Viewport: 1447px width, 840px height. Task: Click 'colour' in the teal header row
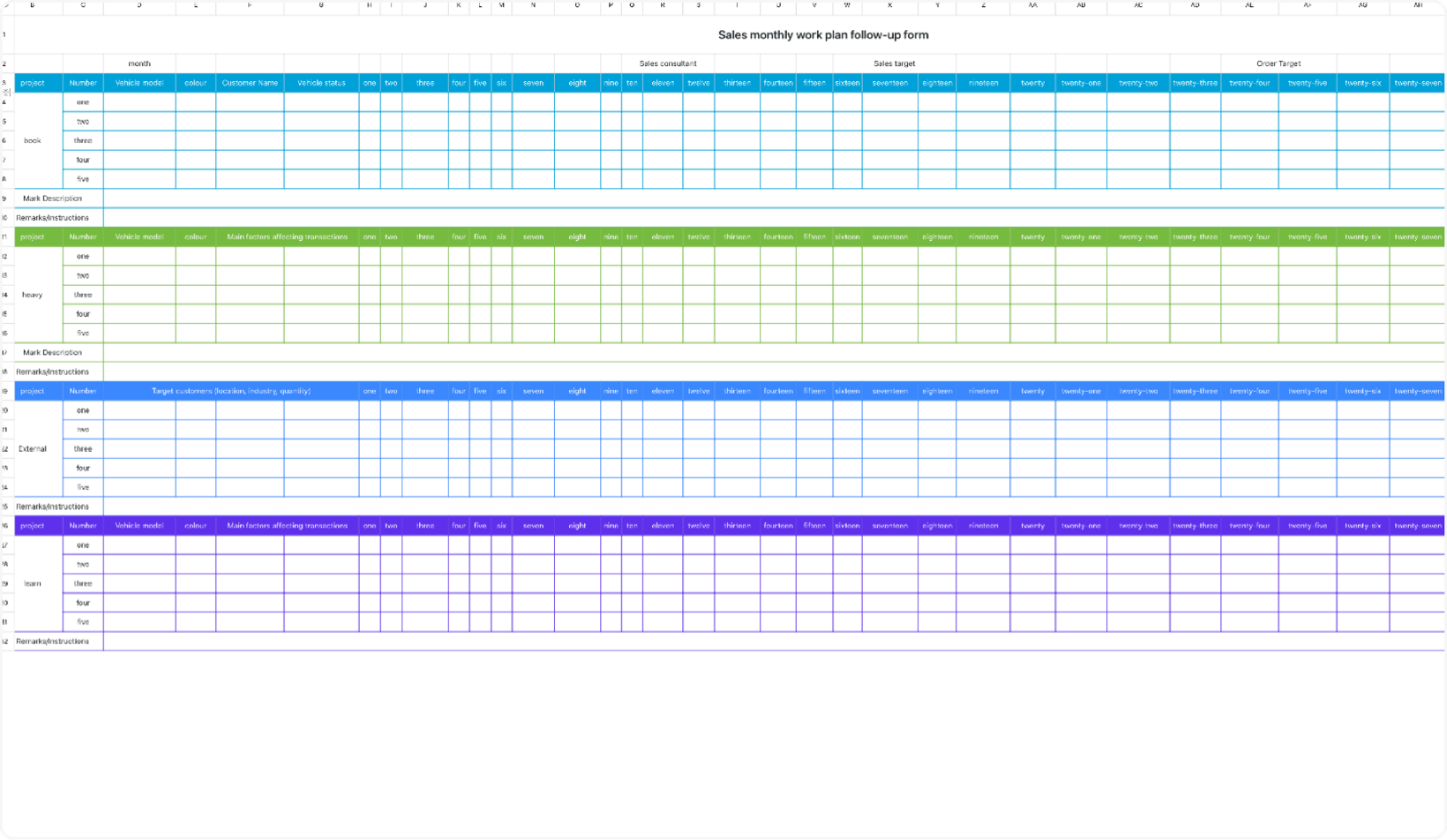196,83
